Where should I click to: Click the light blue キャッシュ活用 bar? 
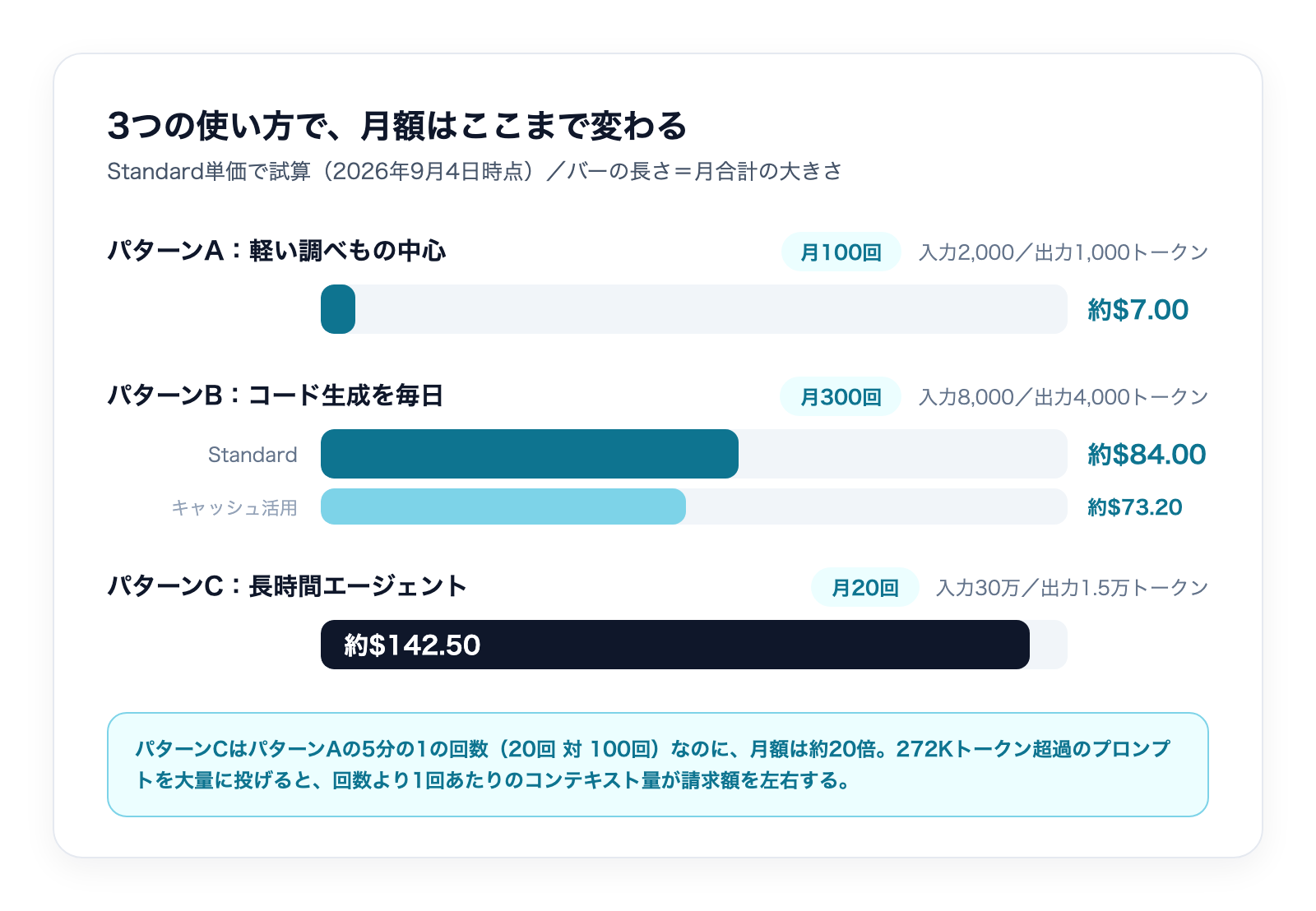(503, 506)
